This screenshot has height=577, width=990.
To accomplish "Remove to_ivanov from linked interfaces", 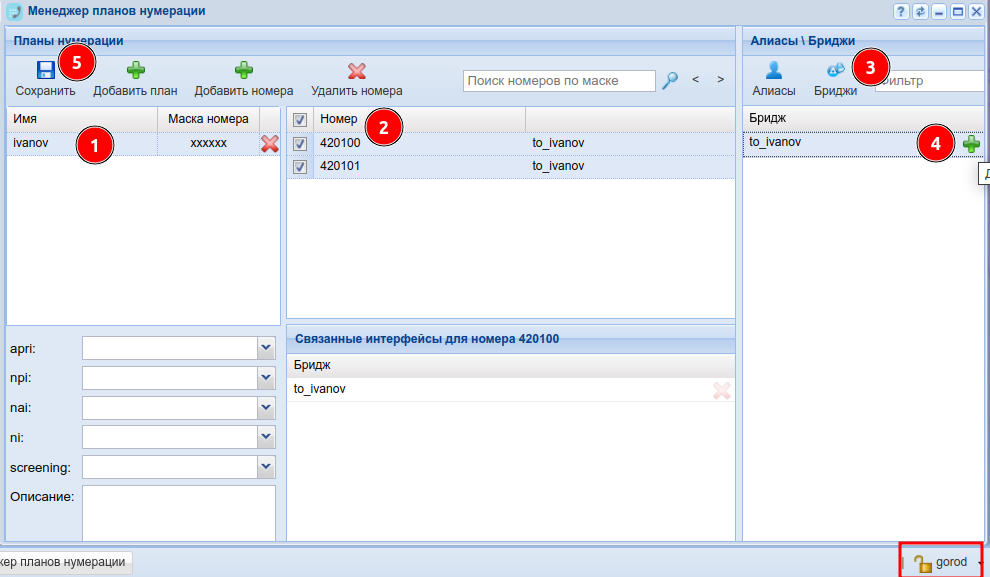I will [722, 391].
